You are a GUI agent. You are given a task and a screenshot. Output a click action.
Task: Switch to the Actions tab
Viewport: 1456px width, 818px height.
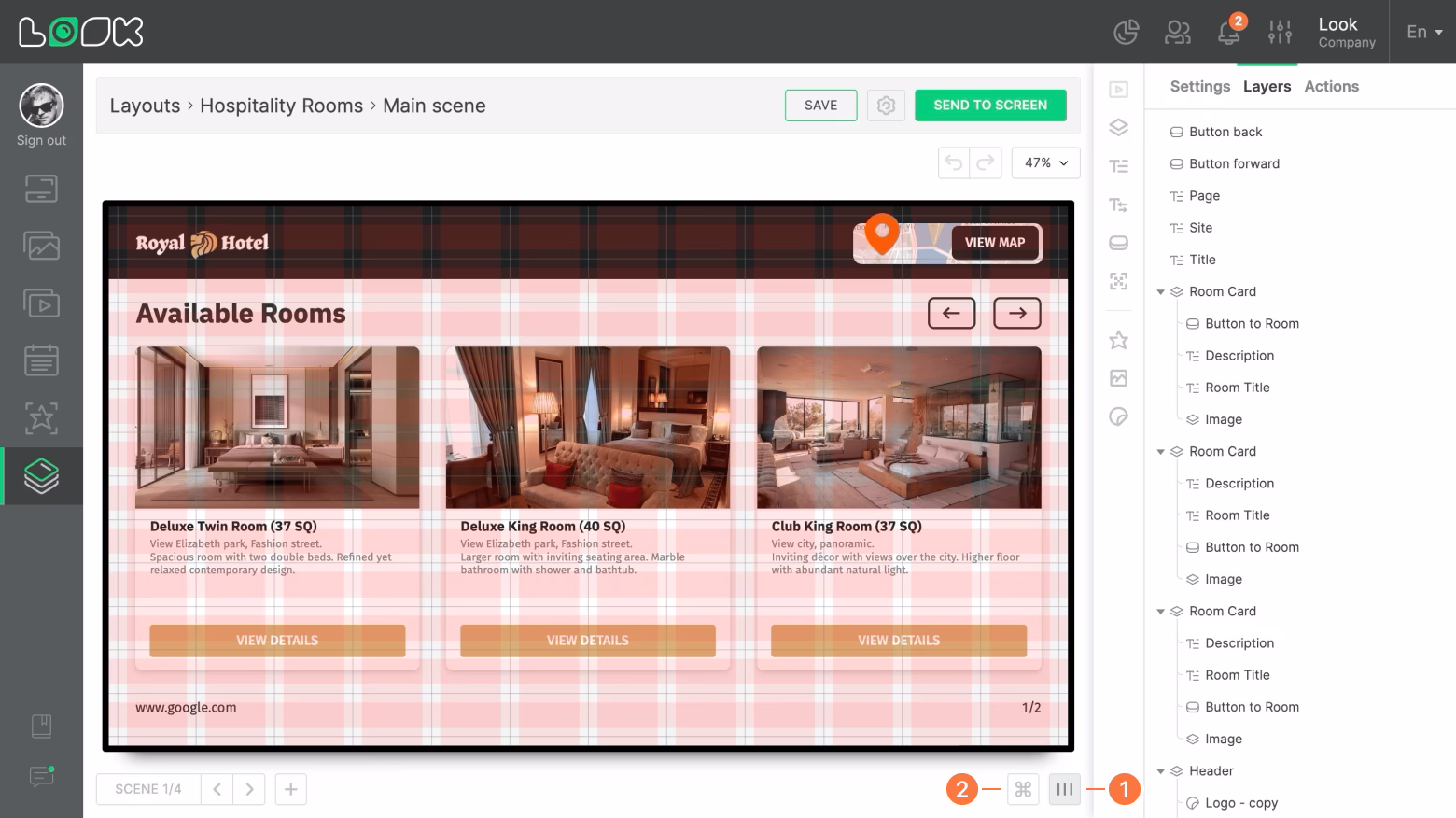coord(1331,86)
